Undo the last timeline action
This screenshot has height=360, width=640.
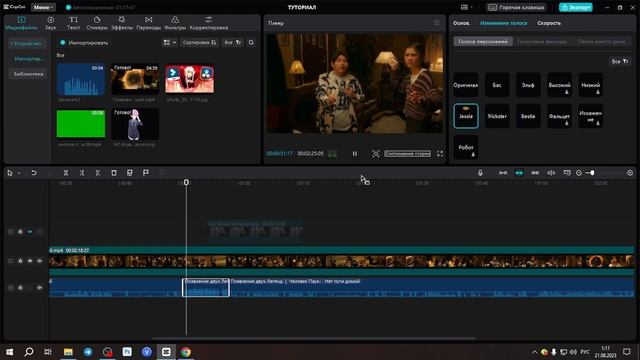click(x=34, y=173)
